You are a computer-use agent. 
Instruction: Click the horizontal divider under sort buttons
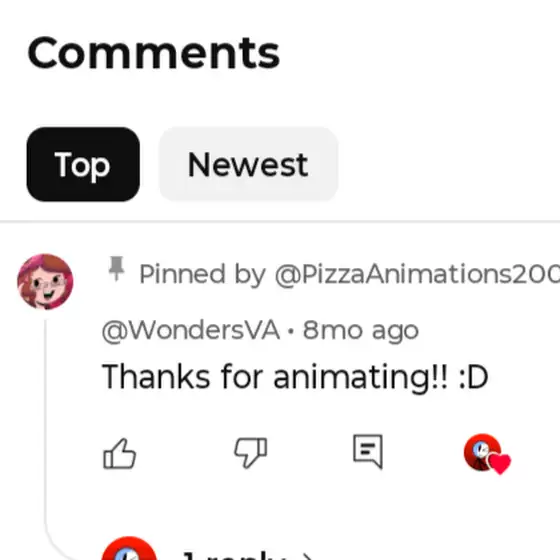(280, 221)
